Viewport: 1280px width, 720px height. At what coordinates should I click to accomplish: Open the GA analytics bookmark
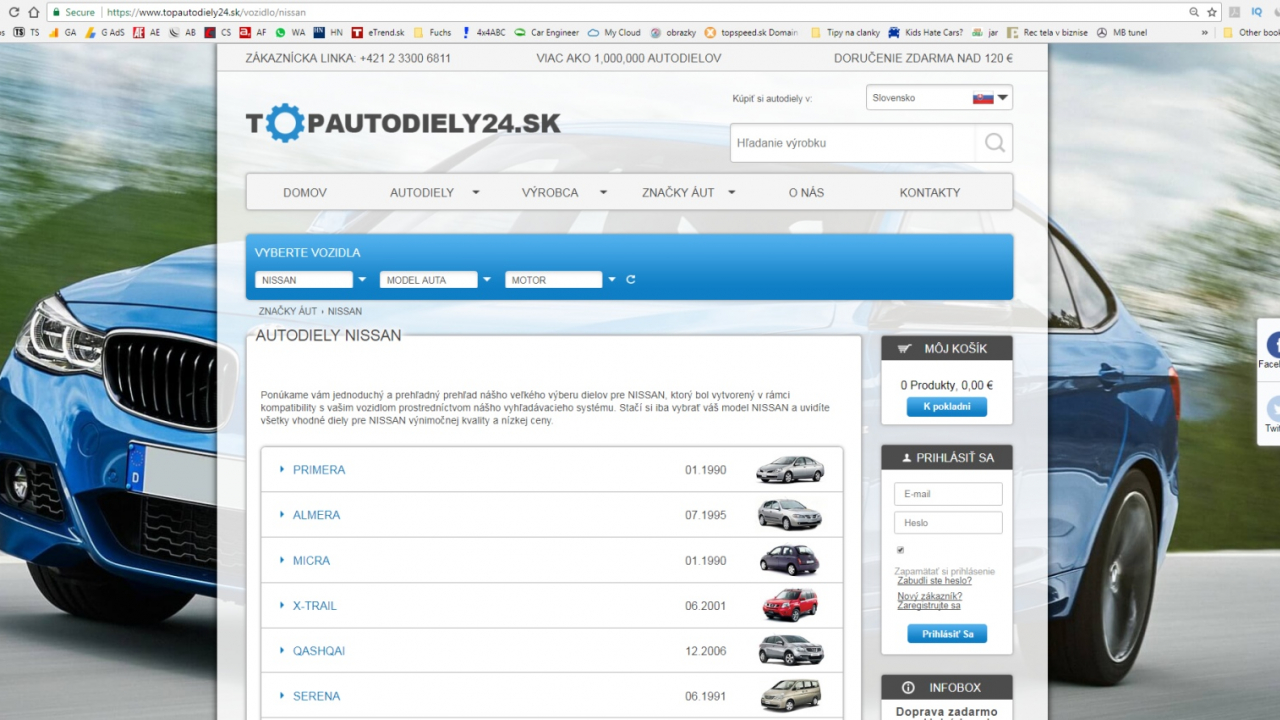point(63,32)
